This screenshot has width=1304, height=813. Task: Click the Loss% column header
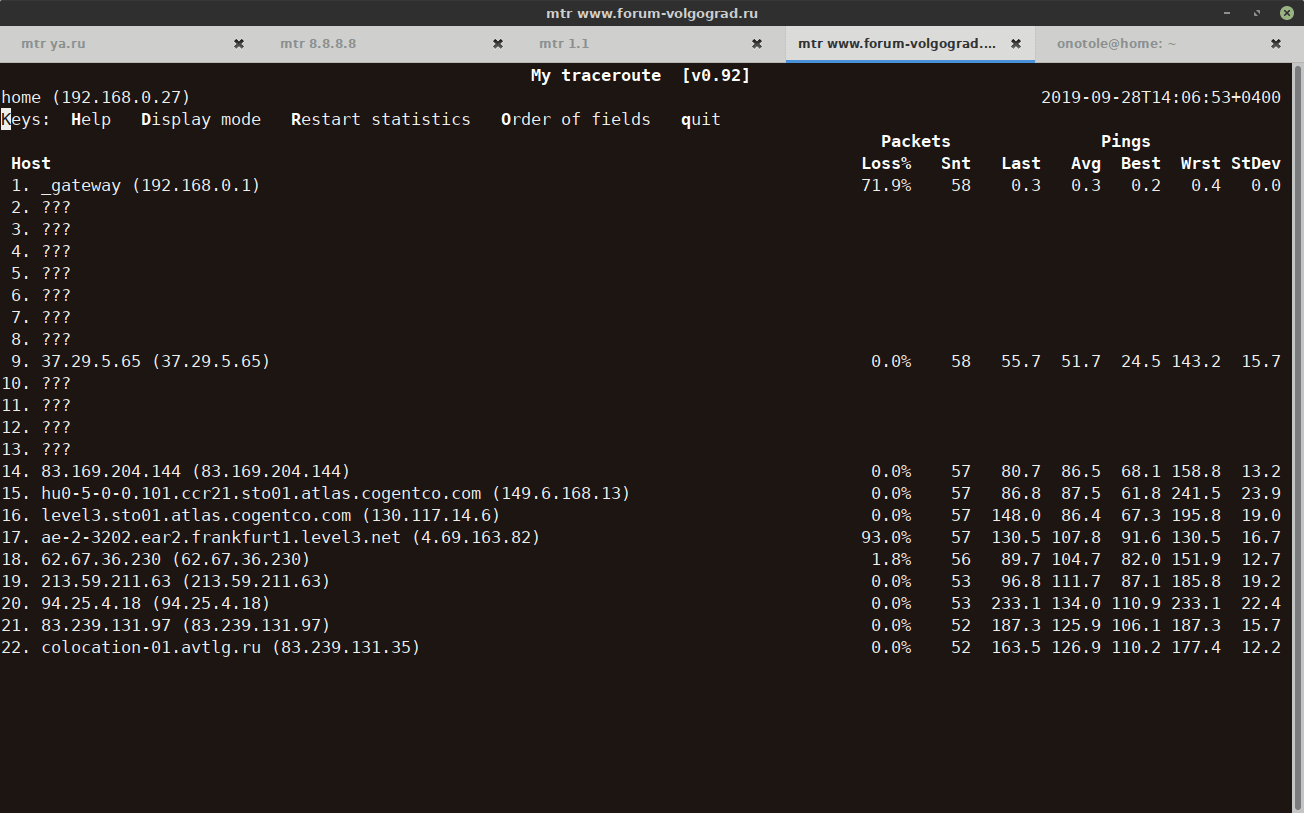(886, 163)
